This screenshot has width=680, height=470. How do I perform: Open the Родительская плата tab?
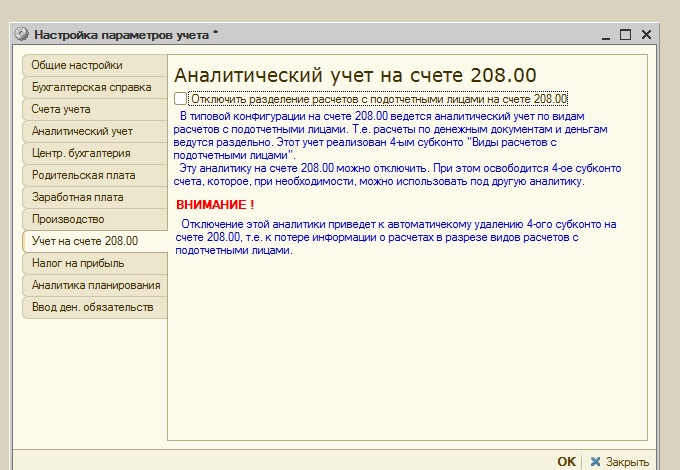pyautogui.click(x=95, y=175)
